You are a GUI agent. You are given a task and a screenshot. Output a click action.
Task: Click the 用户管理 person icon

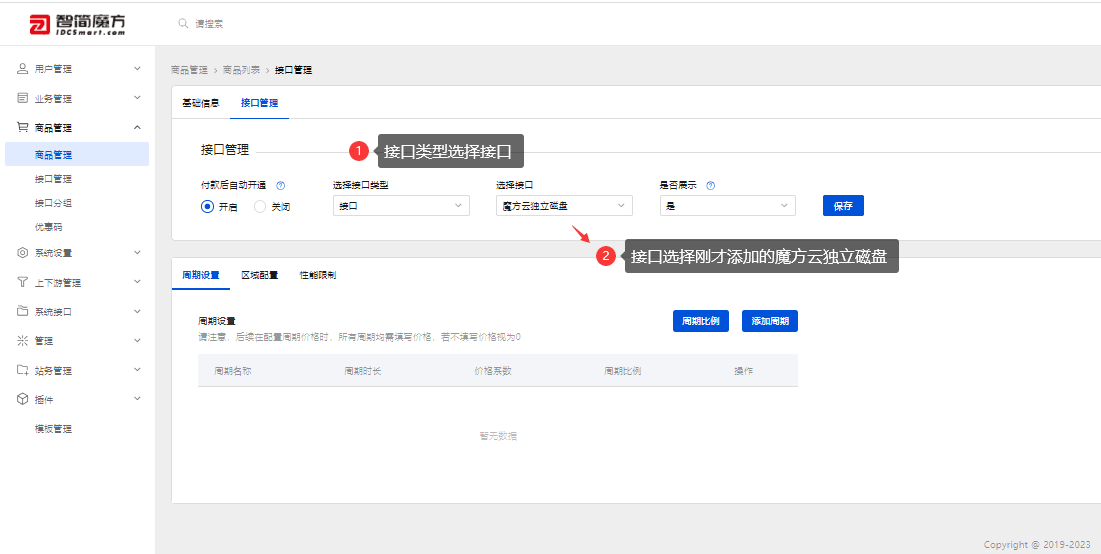[x=22, y=68]
